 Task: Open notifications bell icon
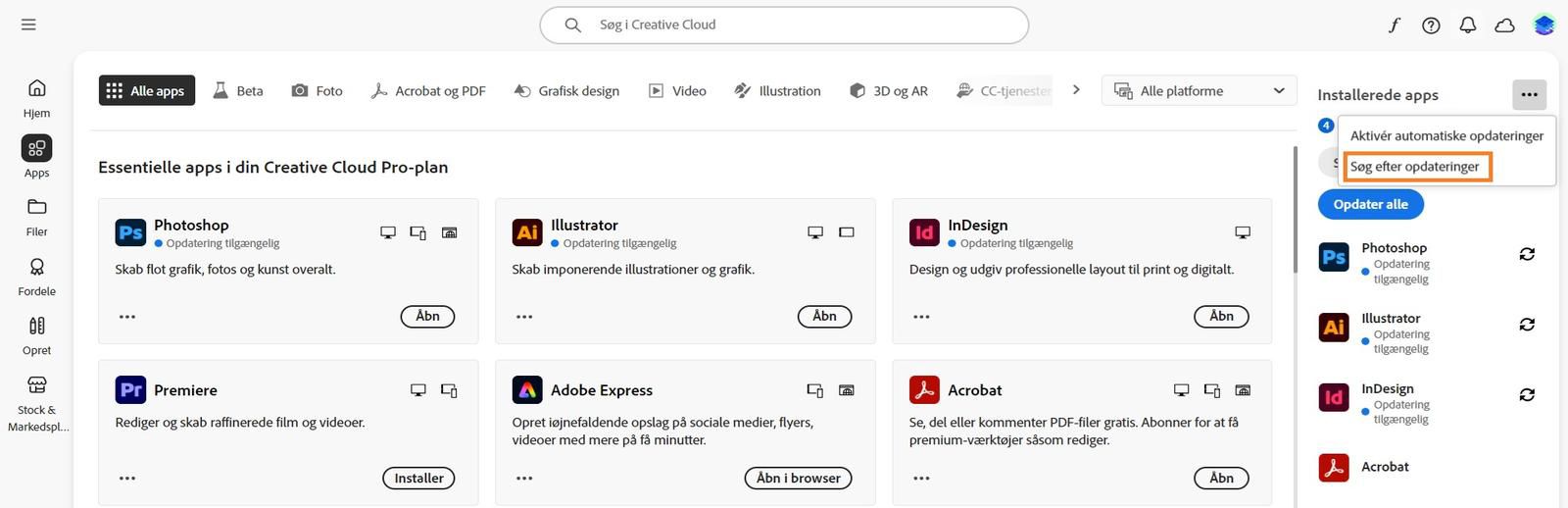pos(1467,25)
